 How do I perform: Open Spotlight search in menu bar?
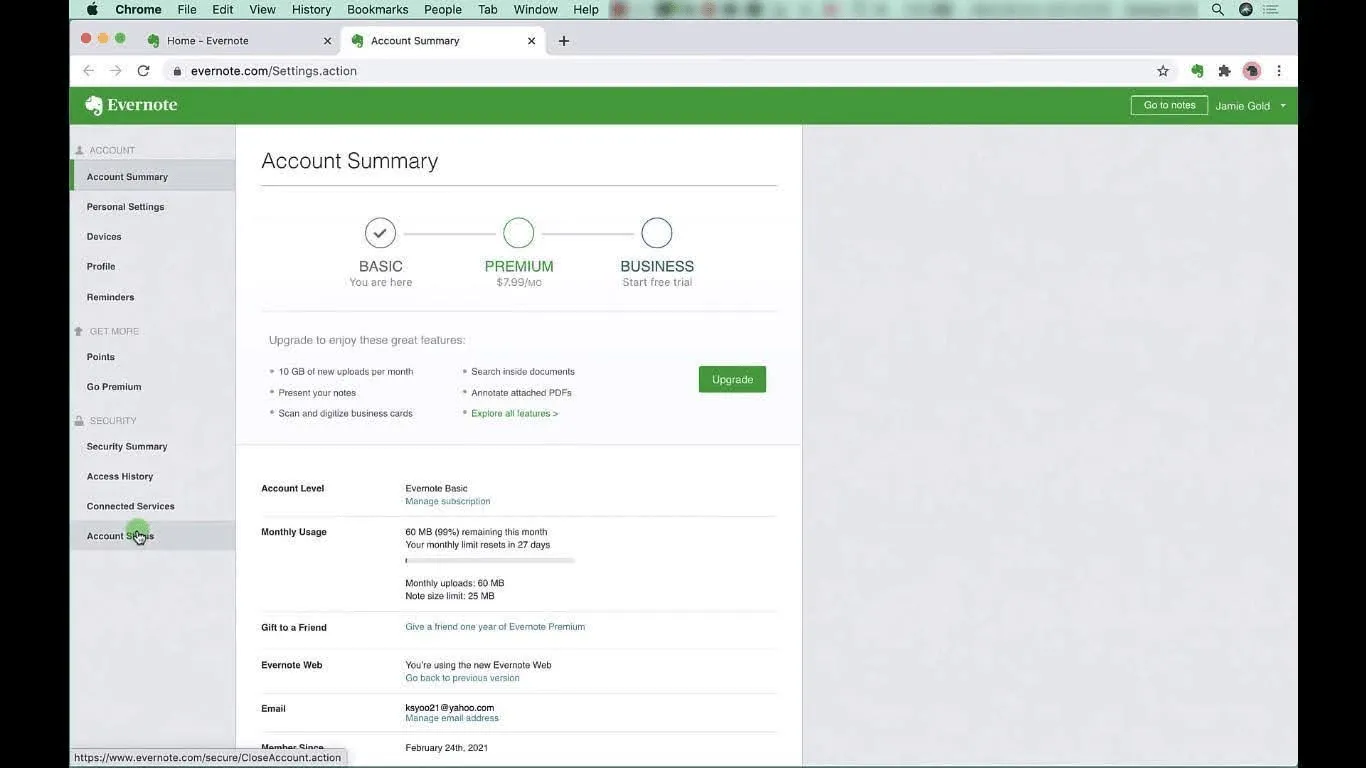(x=1217, y=9)
